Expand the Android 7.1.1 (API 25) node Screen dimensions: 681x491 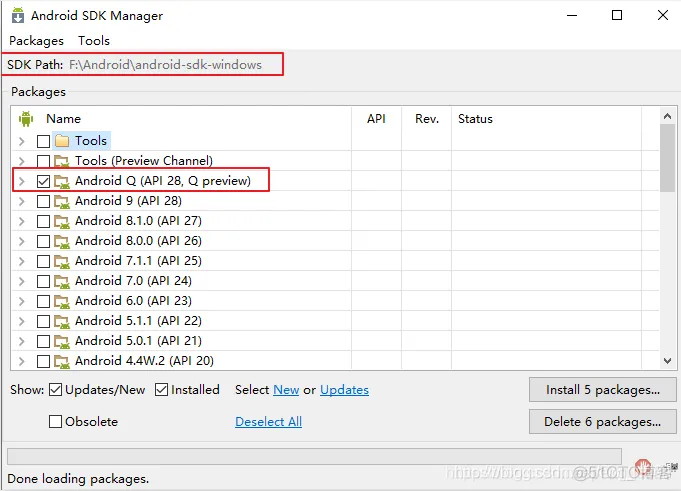click(22, 261)
